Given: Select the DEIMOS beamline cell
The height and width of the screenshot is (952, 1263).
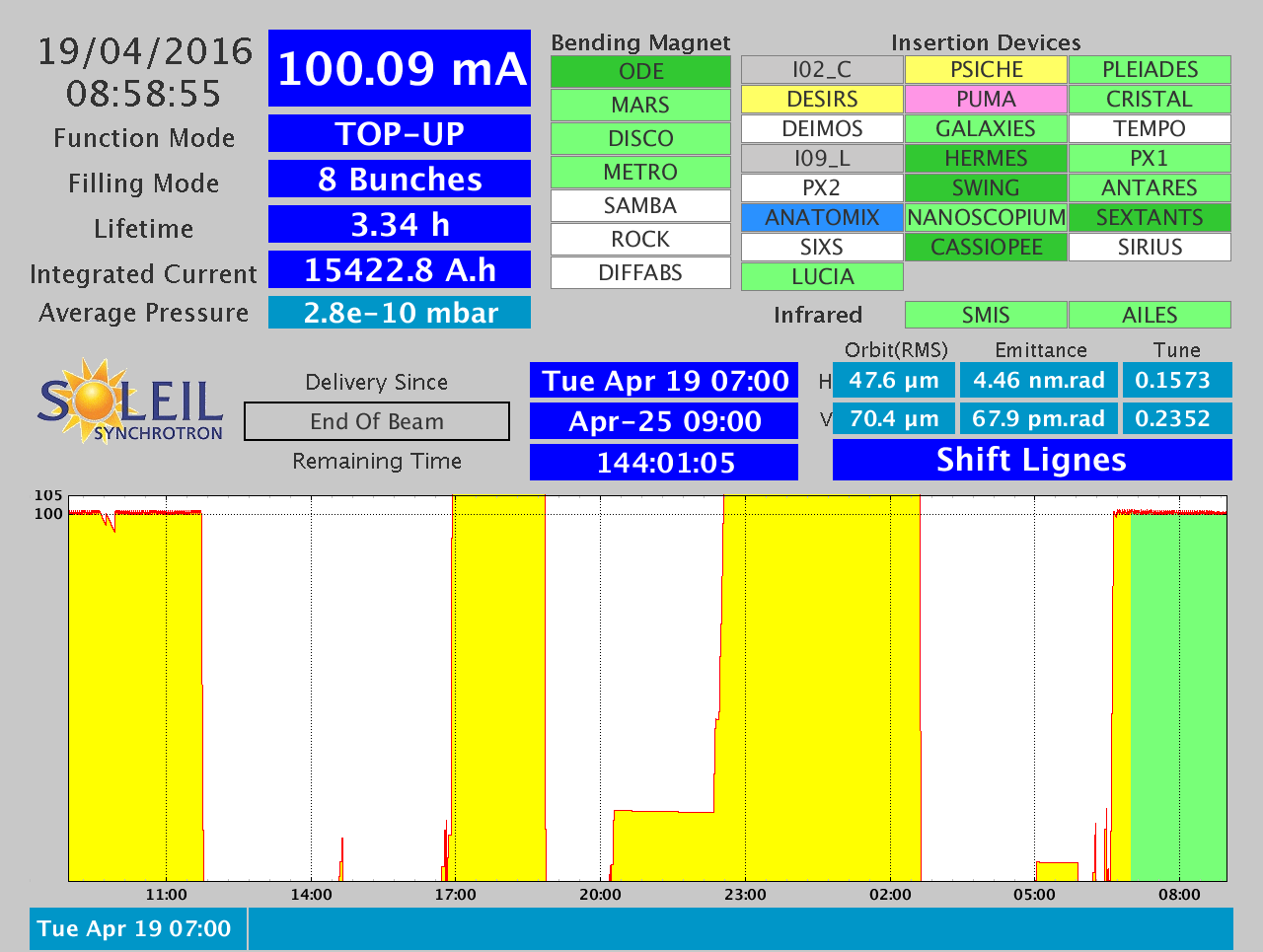Looking at the screenshot, I should tap(822, 129).
